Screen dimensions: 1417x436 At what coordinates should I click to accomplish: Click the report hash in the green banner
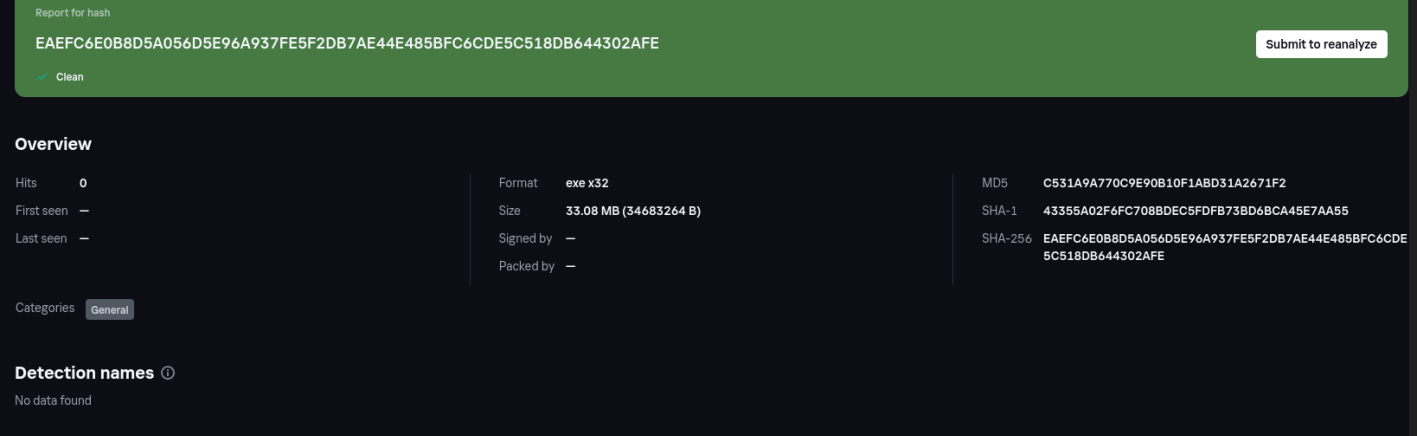click(346, 43)
